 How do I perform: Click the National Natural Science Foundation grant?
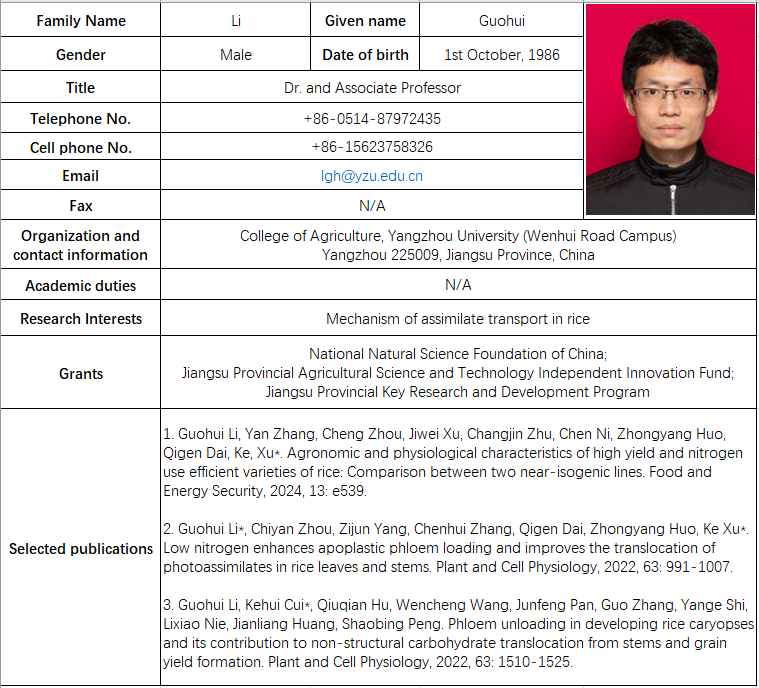click(x=458, y=354)
